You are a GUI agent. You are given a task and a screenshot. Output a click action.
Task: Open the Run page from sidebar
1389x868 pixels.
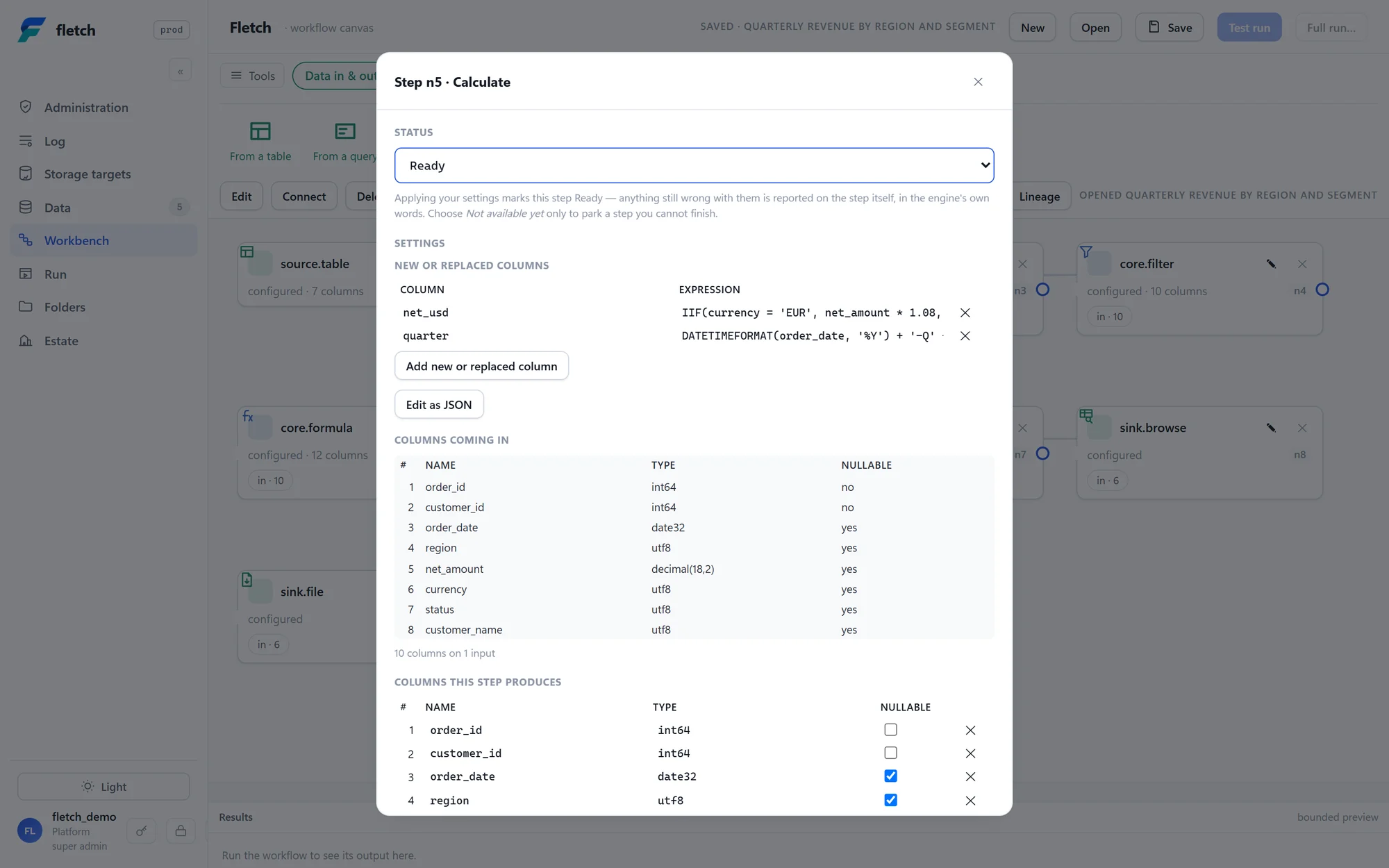[103, 274]
